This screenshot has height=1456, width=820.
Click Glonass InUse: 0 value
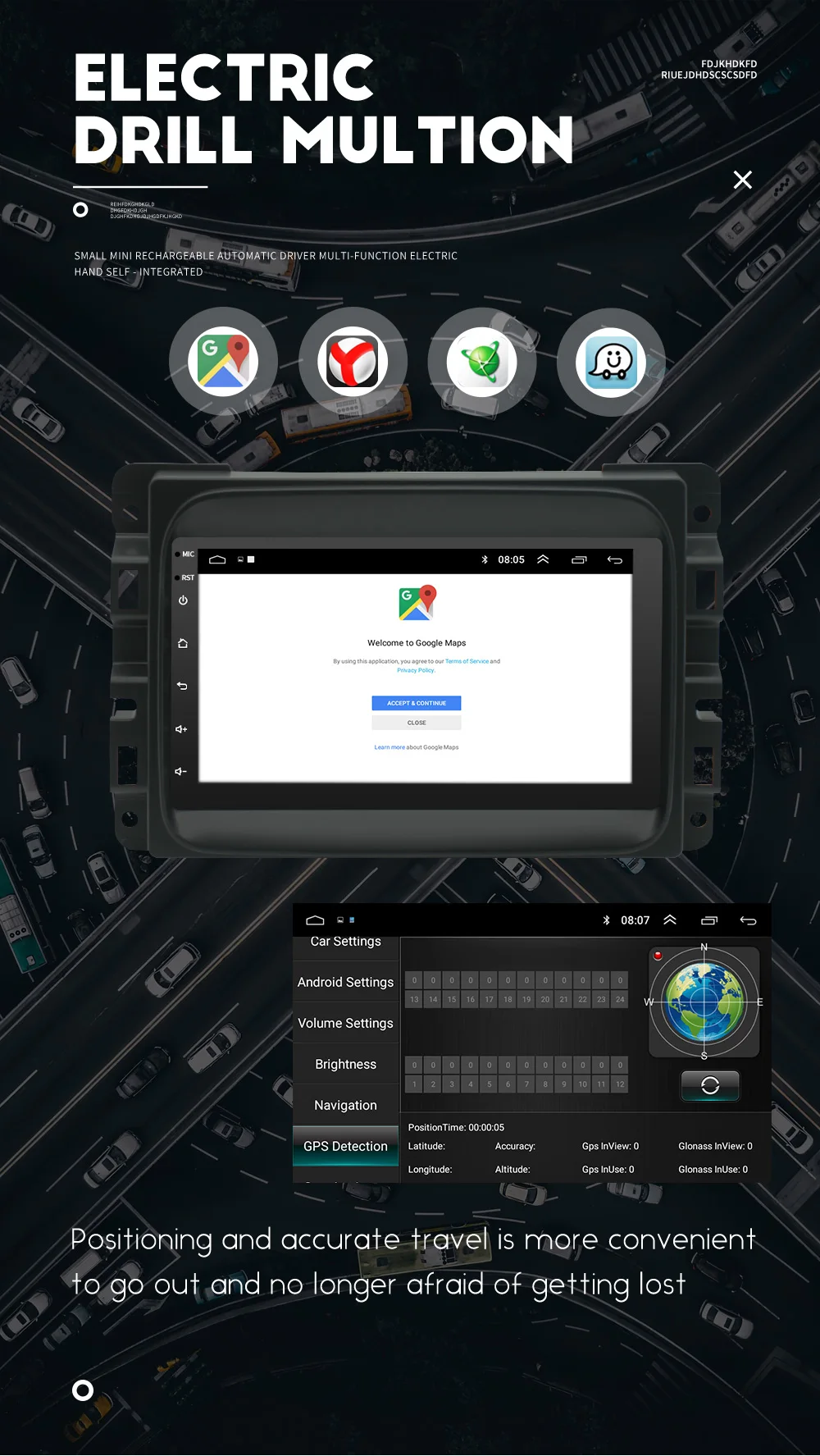[x=713, y=1170]
